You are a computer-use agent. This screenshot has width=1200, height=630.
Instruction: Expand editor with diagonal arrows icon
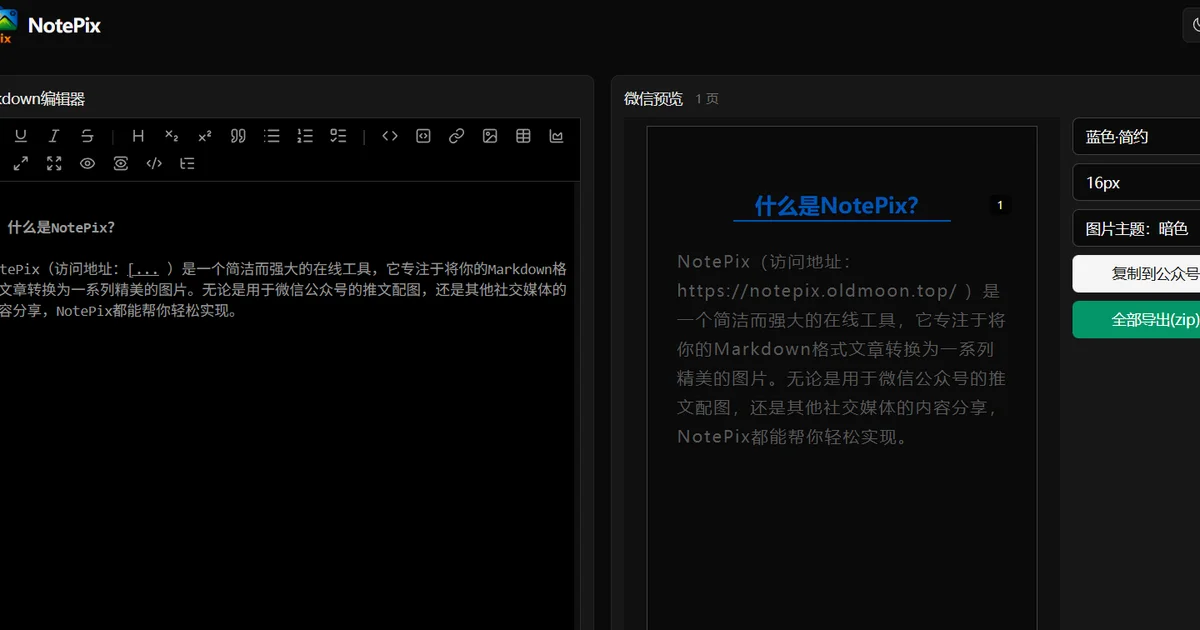pos(21,163)
